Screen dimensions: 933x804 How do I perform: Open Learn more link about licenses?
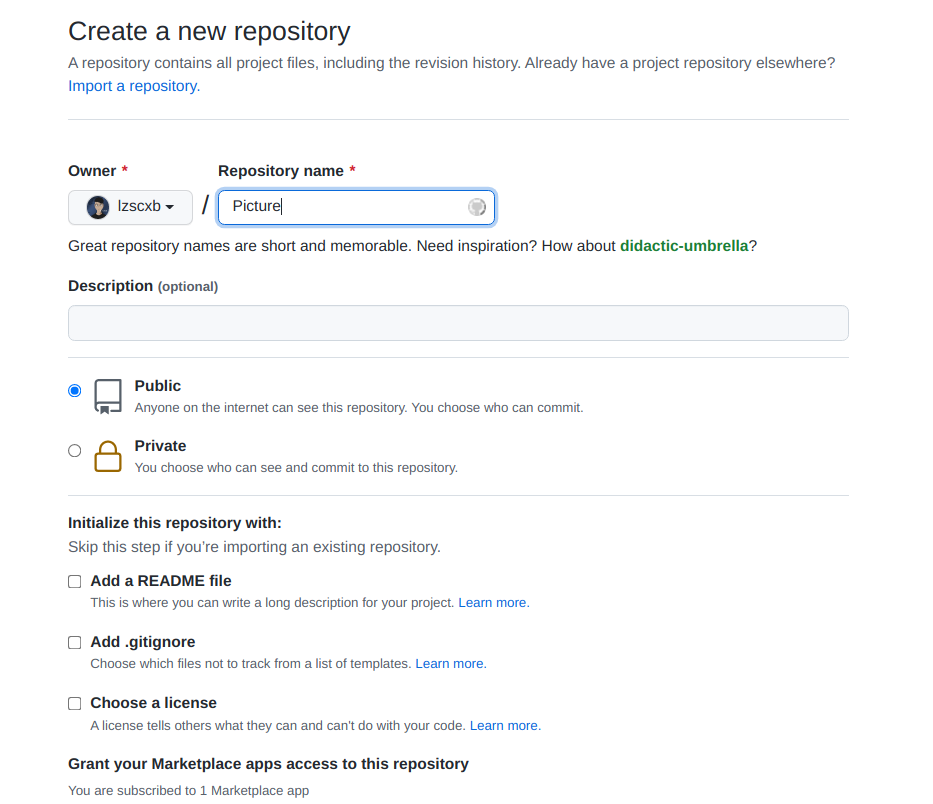[505, 726]
